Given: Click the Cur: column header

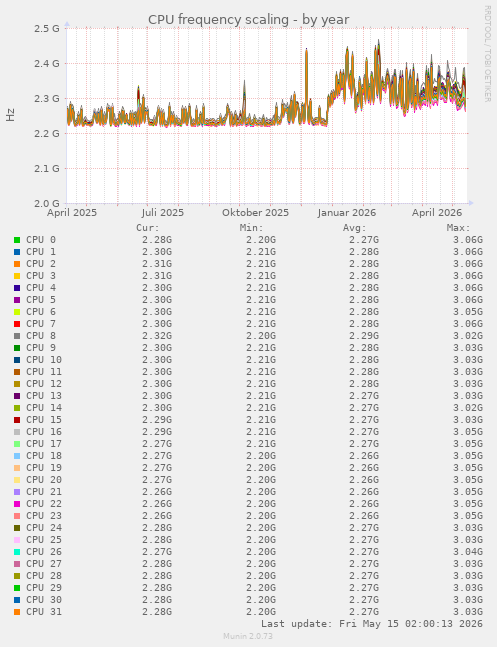Looking at the screenshot, I should click(148, 228).
